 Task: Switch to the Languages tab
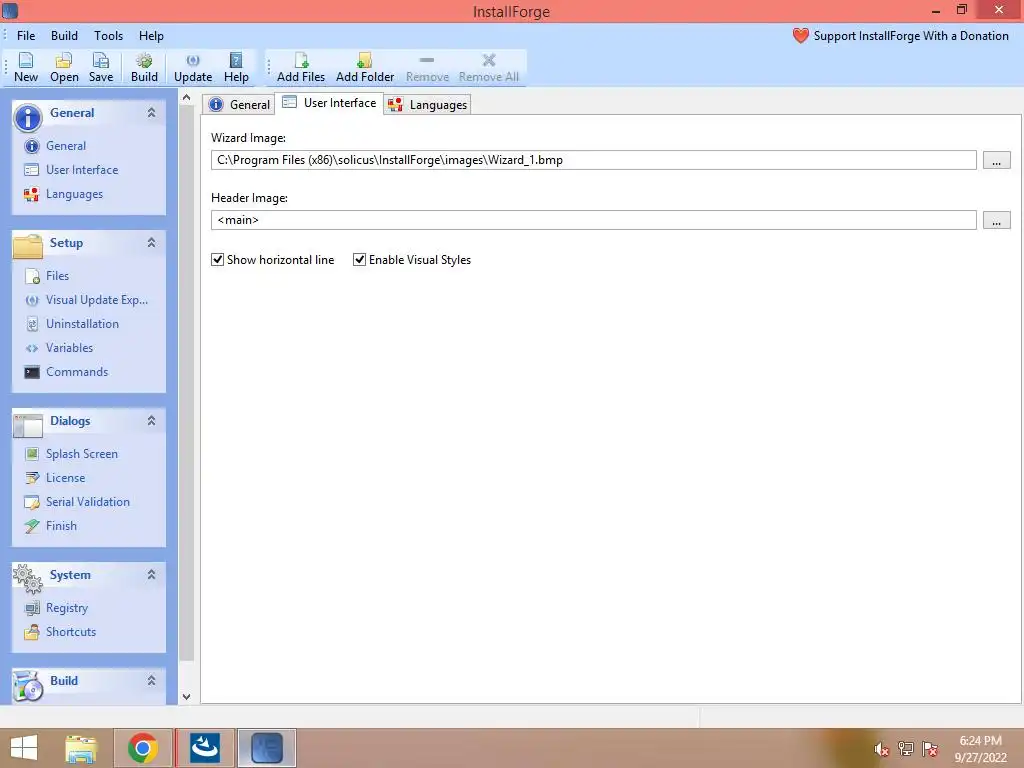[427, 104]
